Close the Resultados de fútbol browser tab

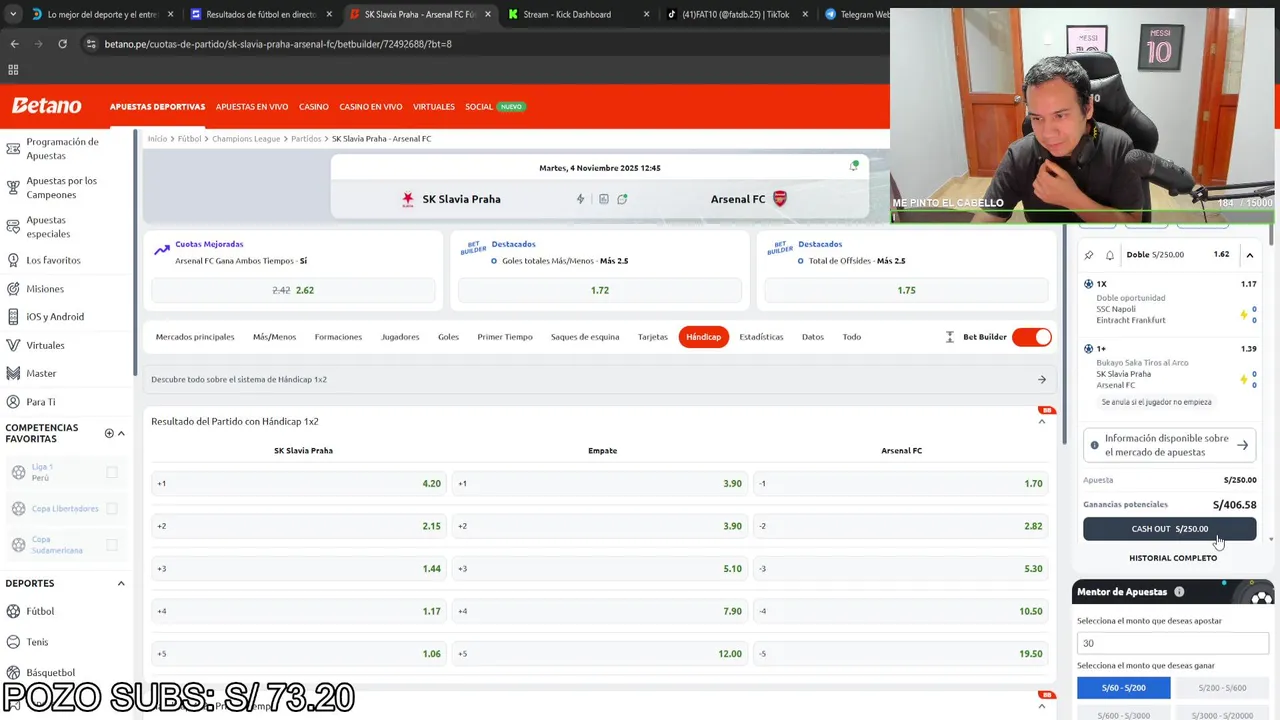click(329, 15)
